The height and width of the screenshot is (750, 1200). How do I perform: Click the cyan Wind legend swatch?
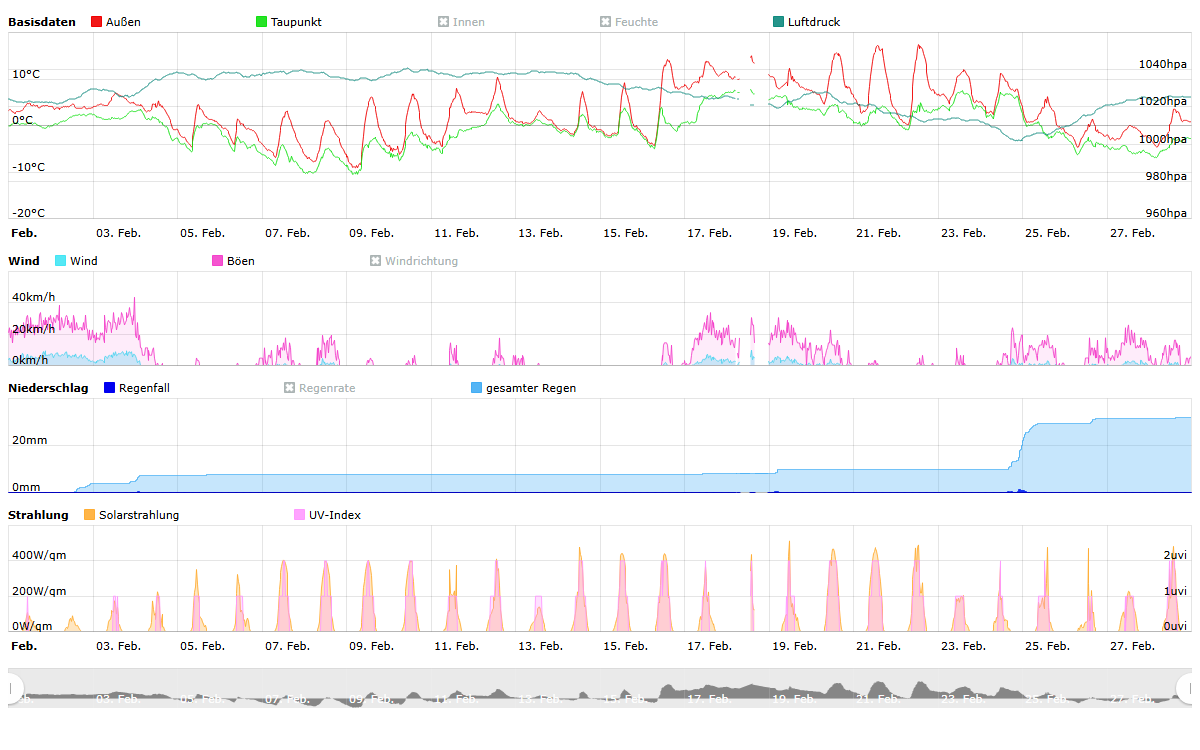click(61, 261)
